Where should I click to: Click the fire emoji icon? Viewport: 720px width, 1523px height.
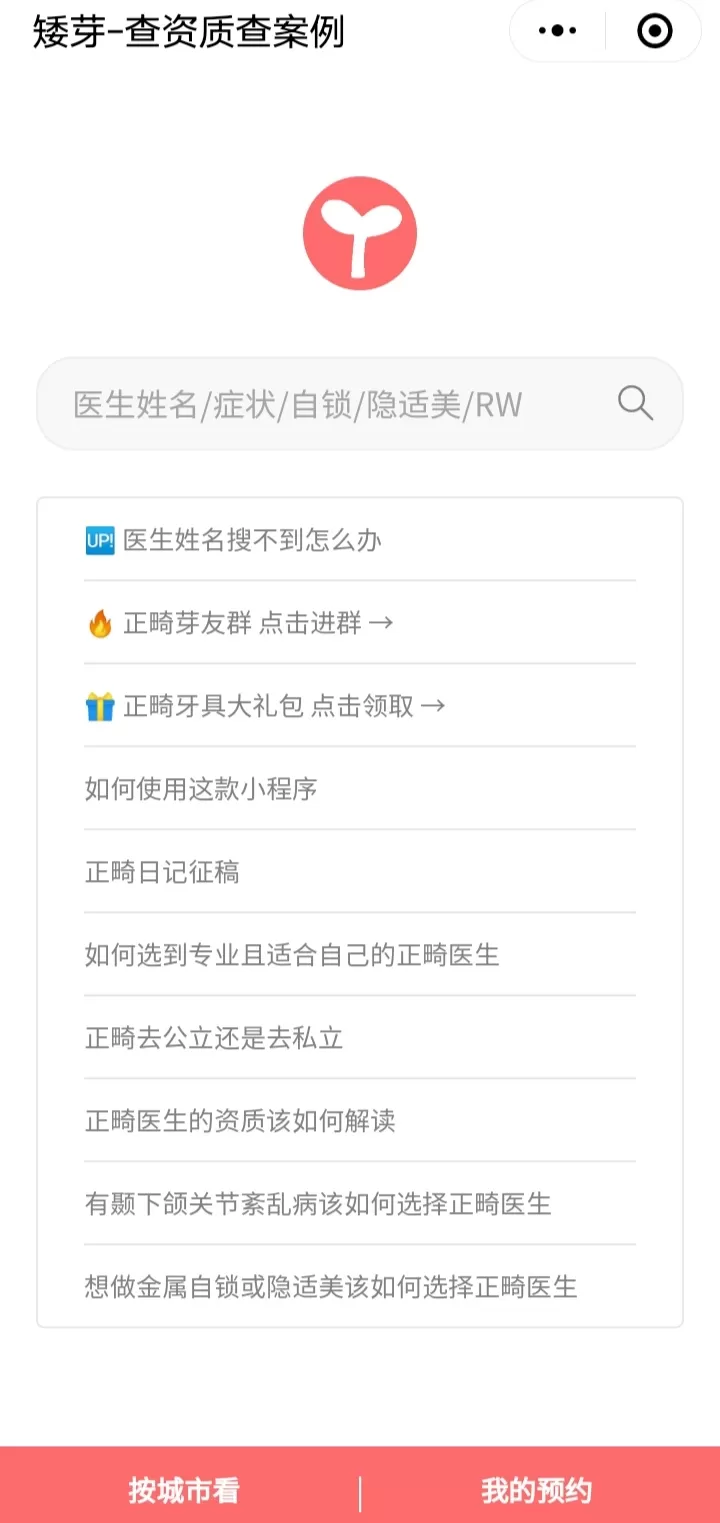(100, 624)
